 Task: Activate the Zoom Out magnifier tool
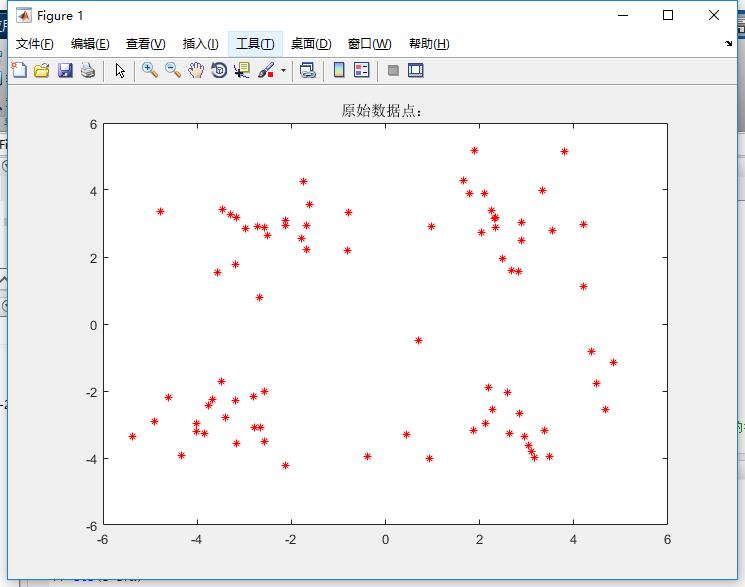click(172, 70)
